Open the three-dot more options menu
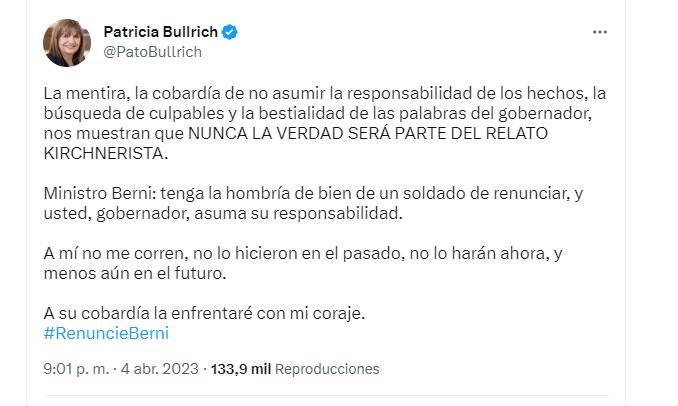Viewport: 678px width, 406px height. click(599, 32)
